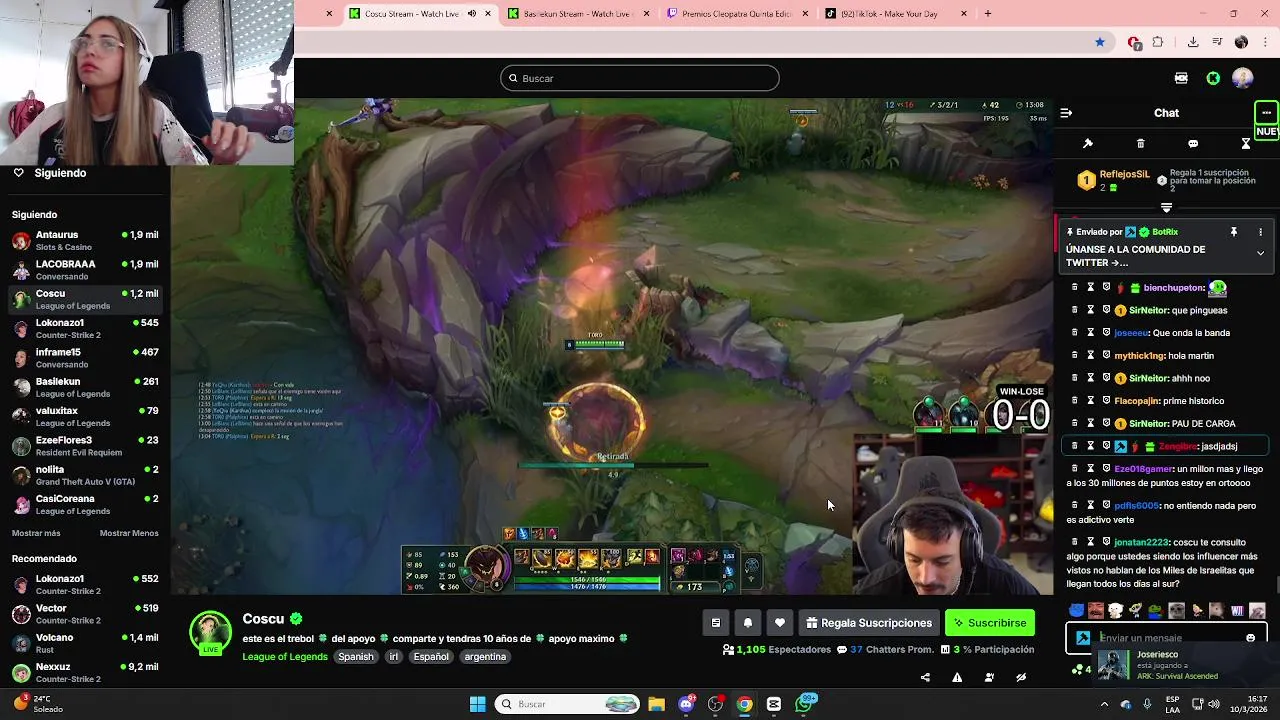Open Windows Start menu
The image size is (1280, 720).
(x=477, y=704)
